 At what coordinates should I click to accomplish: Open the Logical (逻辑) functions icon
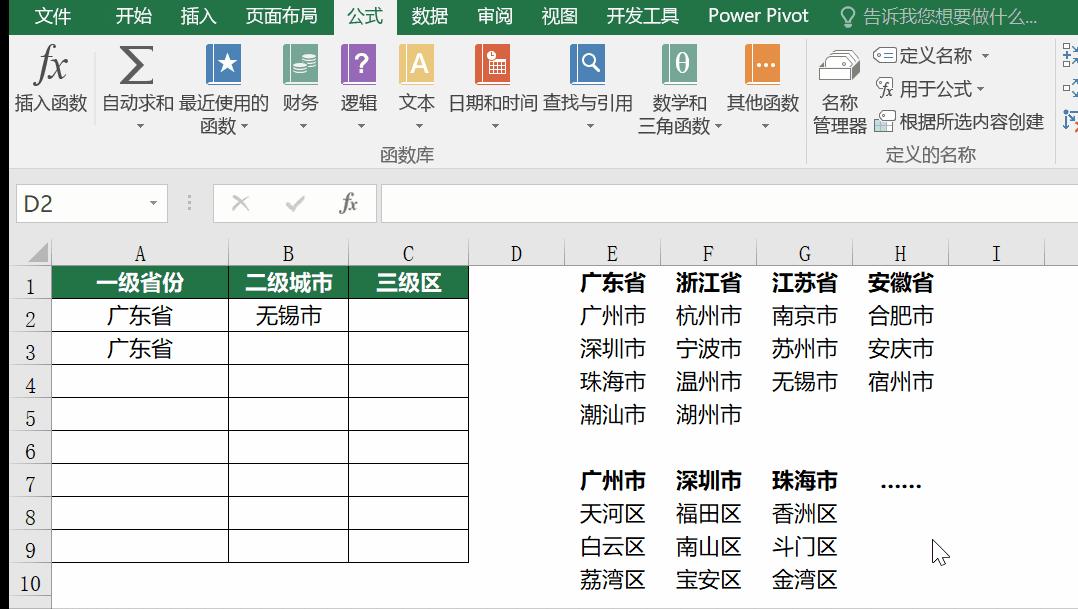358,64
